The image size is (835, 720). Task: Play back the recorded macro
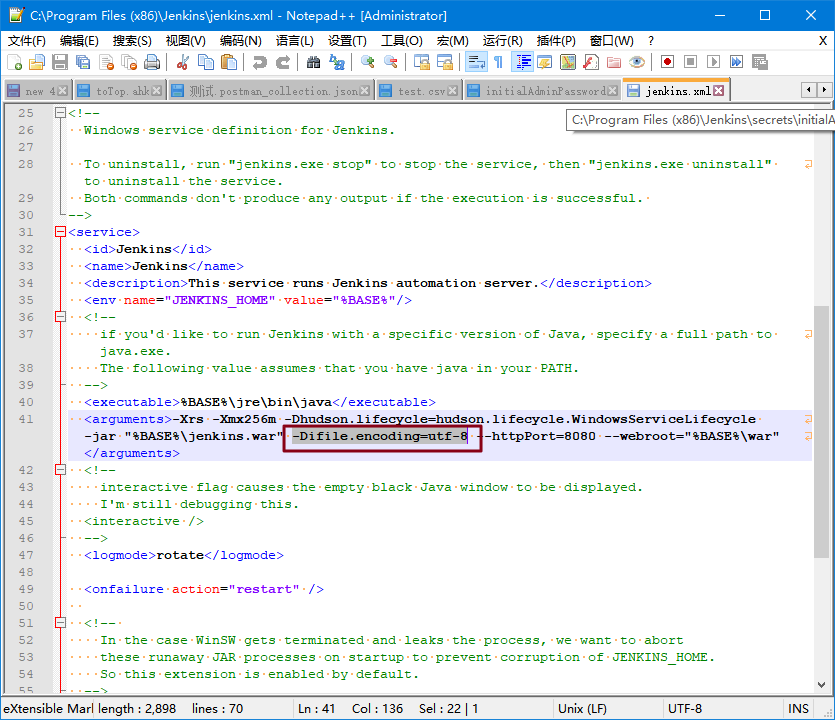[713, 62]
